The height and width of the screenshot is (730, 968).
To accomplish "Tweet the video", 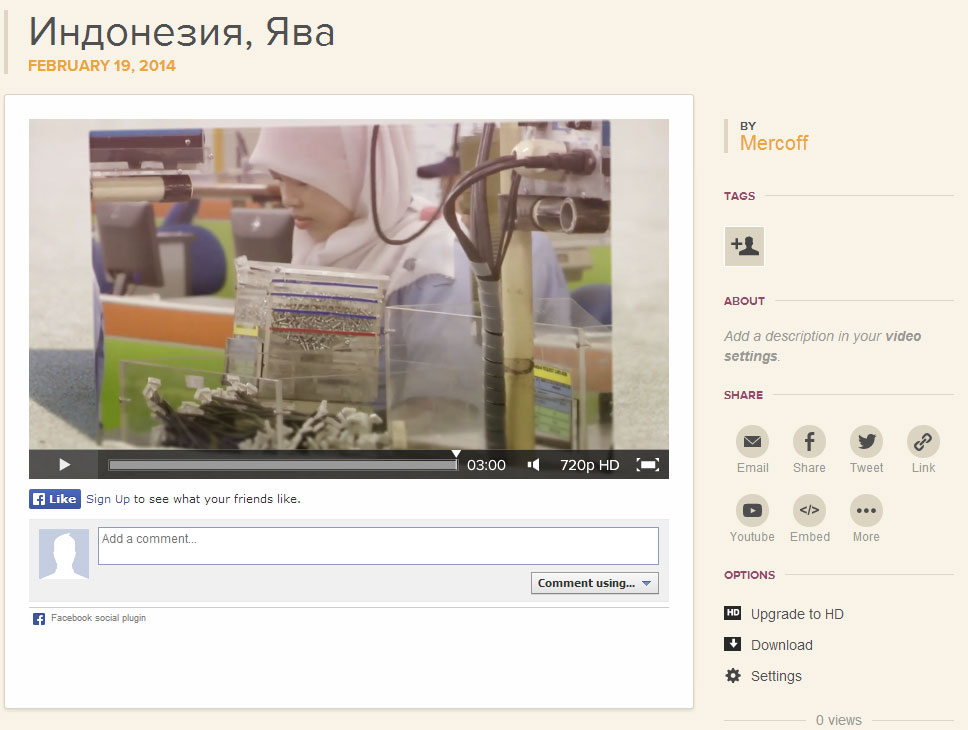I will 866,449.
